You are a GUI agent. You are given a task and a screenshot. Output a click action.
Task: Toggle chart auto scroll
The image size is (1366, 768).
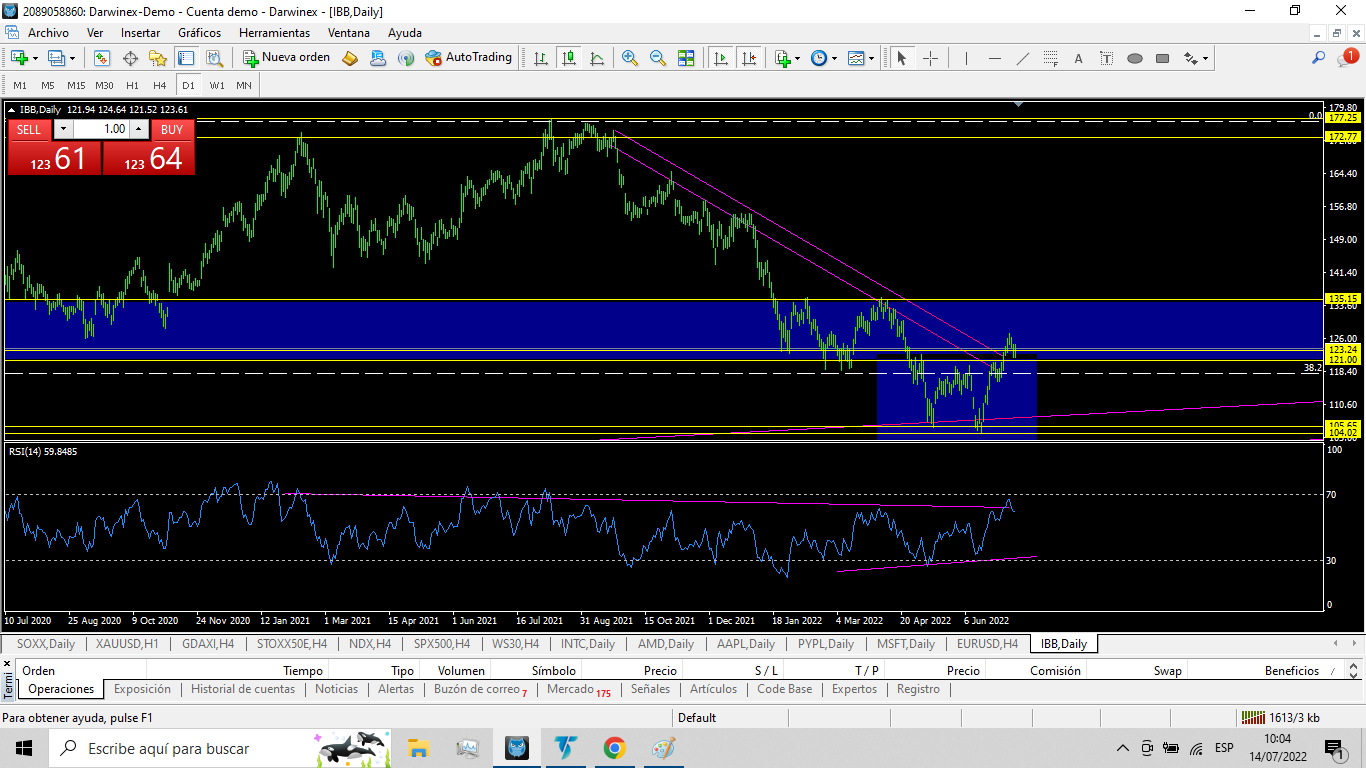click(720, 58)
